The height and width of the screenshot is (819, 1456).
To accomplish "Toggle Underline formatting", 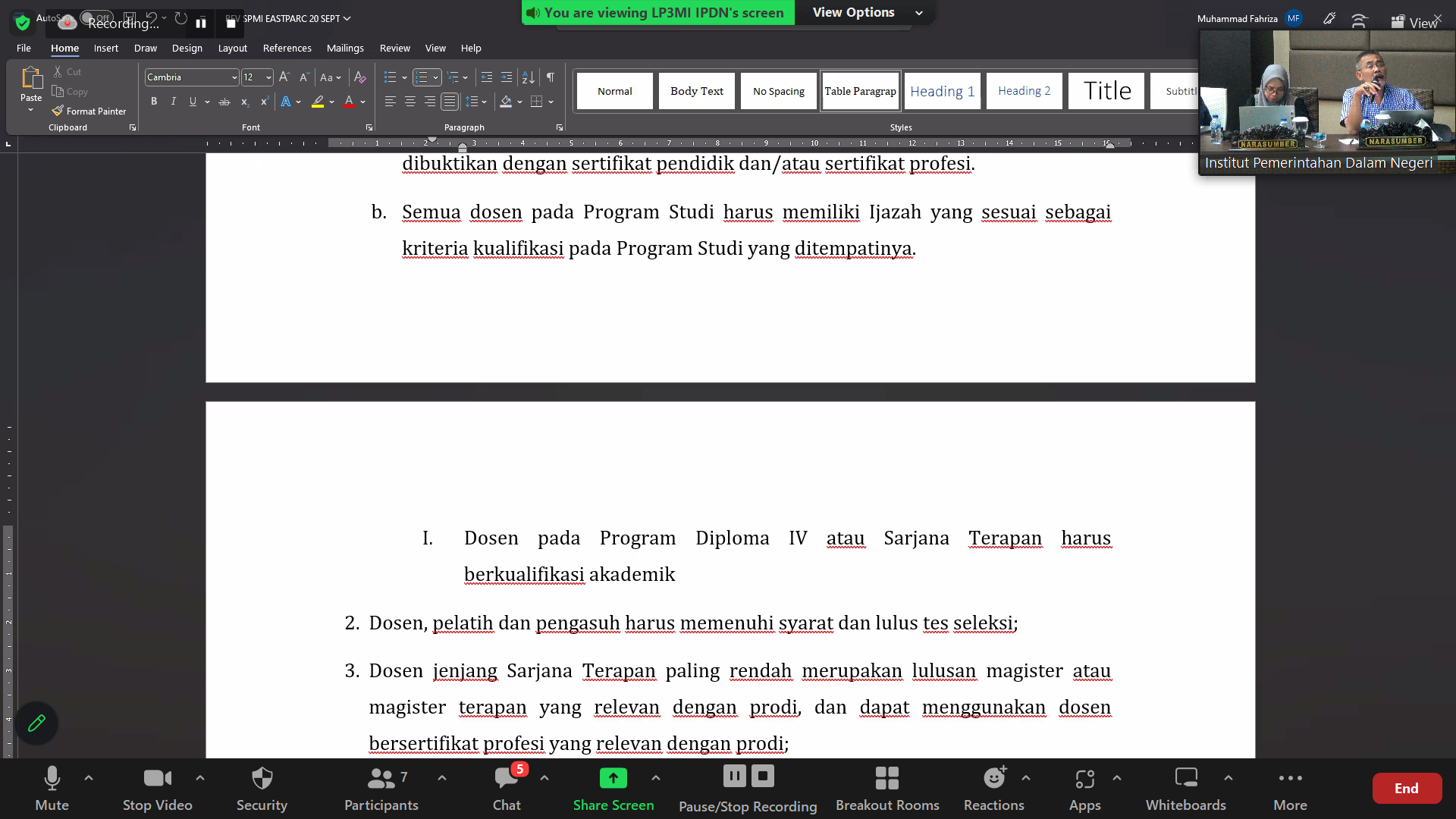I will click(193, 102).
